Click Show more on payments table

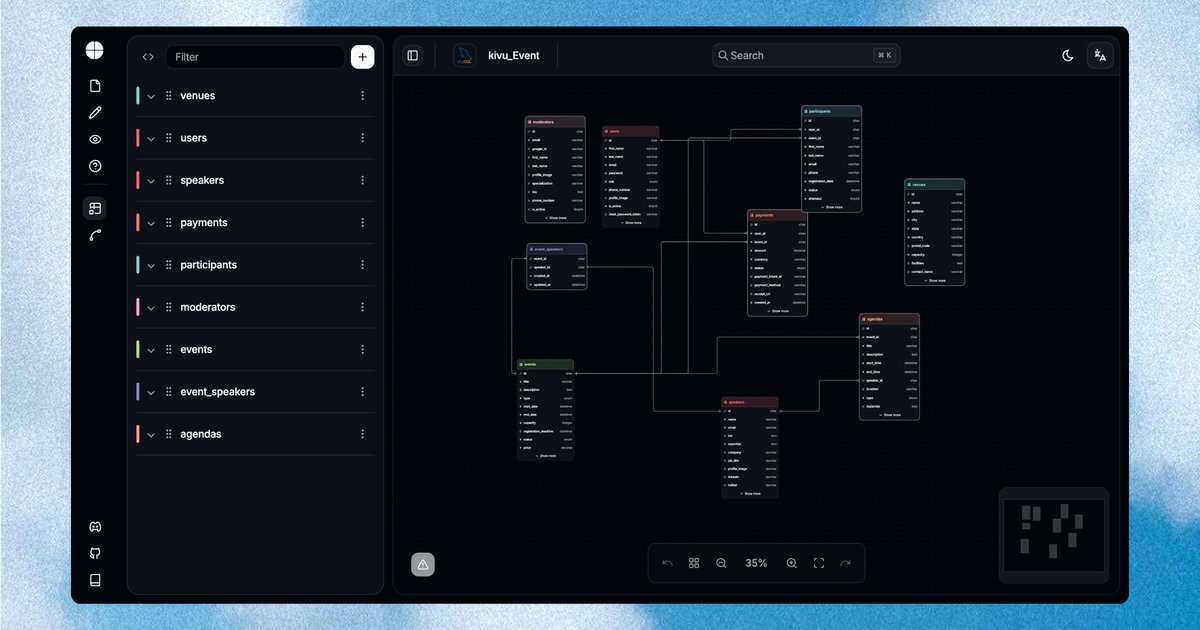tap(777, 311)
